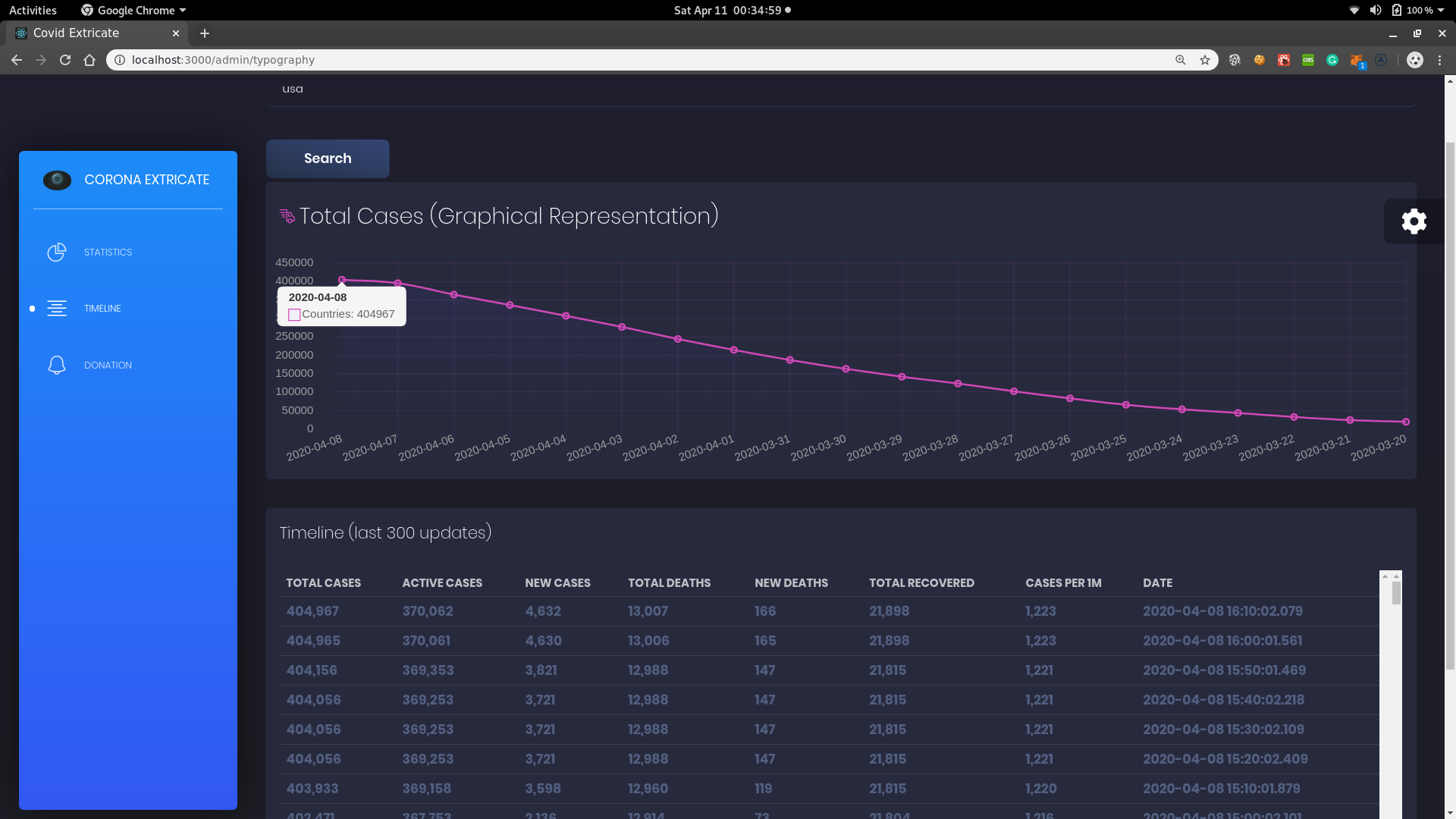The width and height of the screenshot is (1456, 819).
Task: Click the Corona Extricate logo image
Action: tap(57, 180)
